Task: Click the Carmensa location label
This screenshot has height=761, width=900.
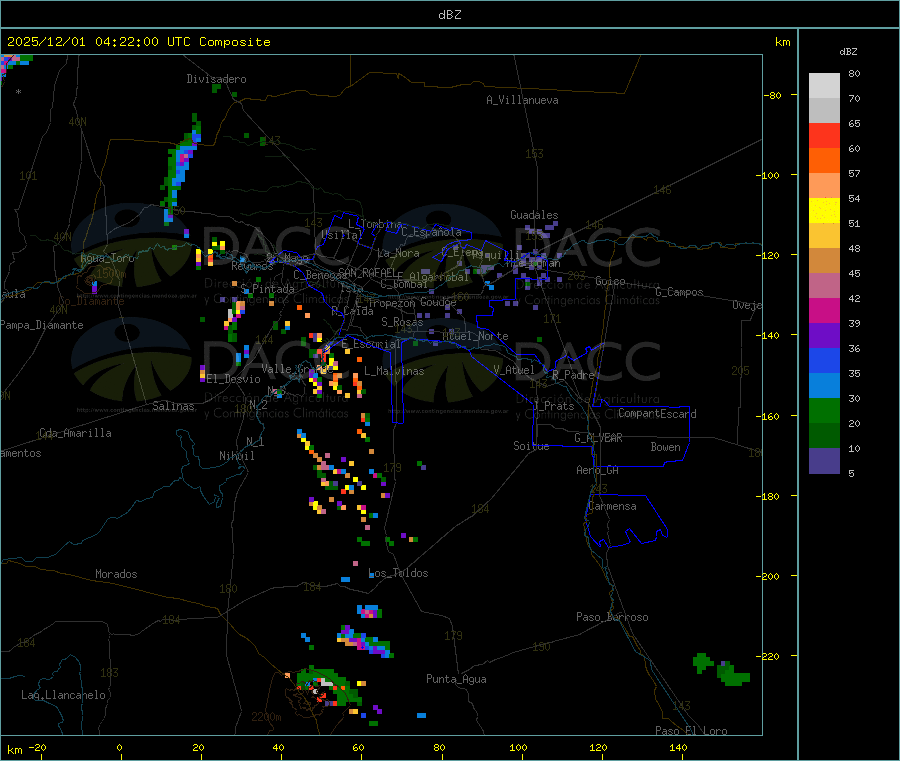Action: click(x=612, y=506)
